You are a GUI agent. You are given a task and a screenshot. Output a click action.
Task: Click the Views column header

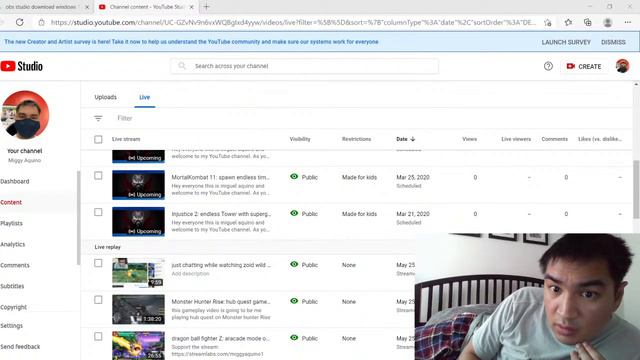[469, 139]
